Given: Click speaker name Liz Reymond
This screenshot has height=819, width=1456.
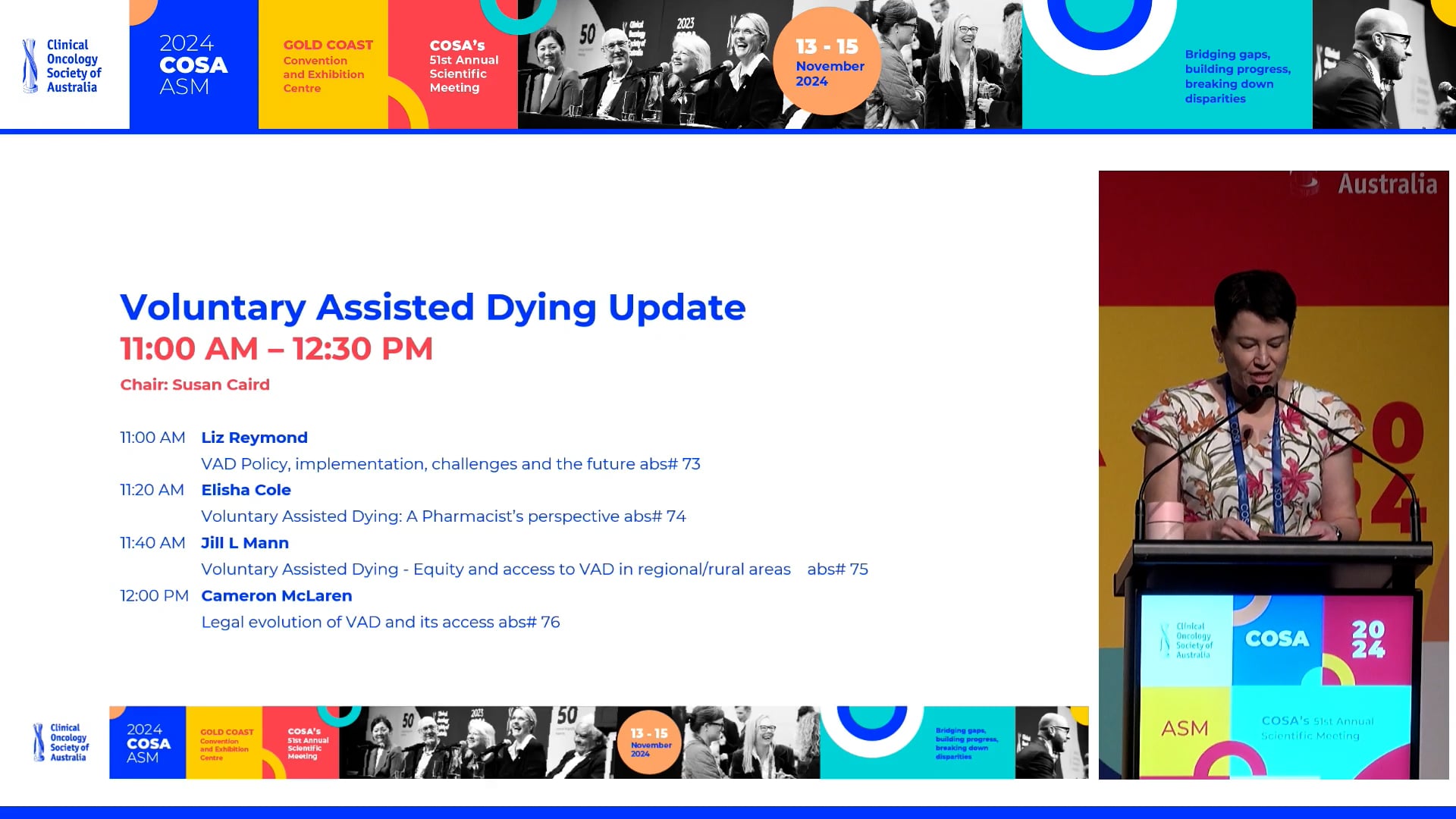Looking at the screenshot, I should (x=255, y=438).
